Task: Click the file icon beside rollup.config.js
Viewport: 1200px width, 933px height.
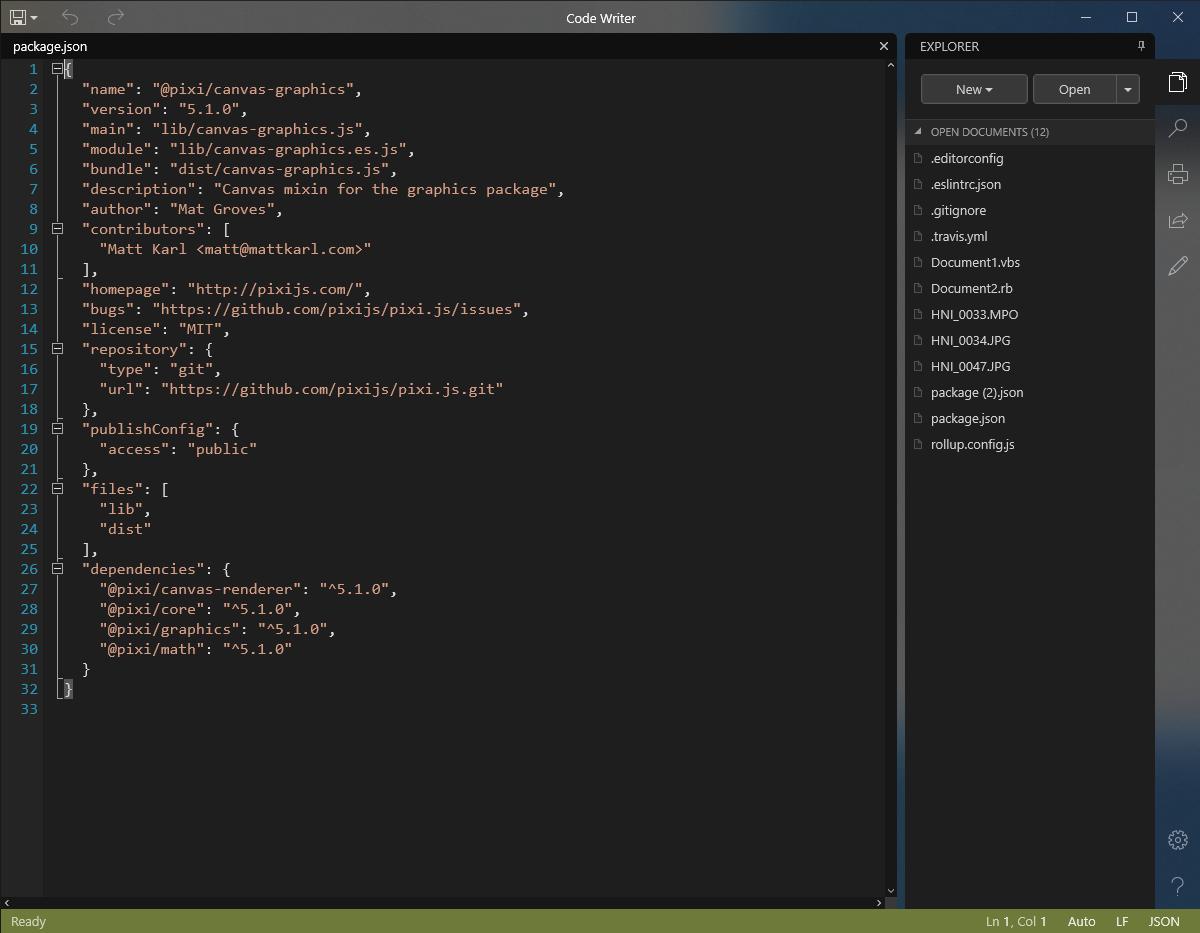Action: coord(918,444)
